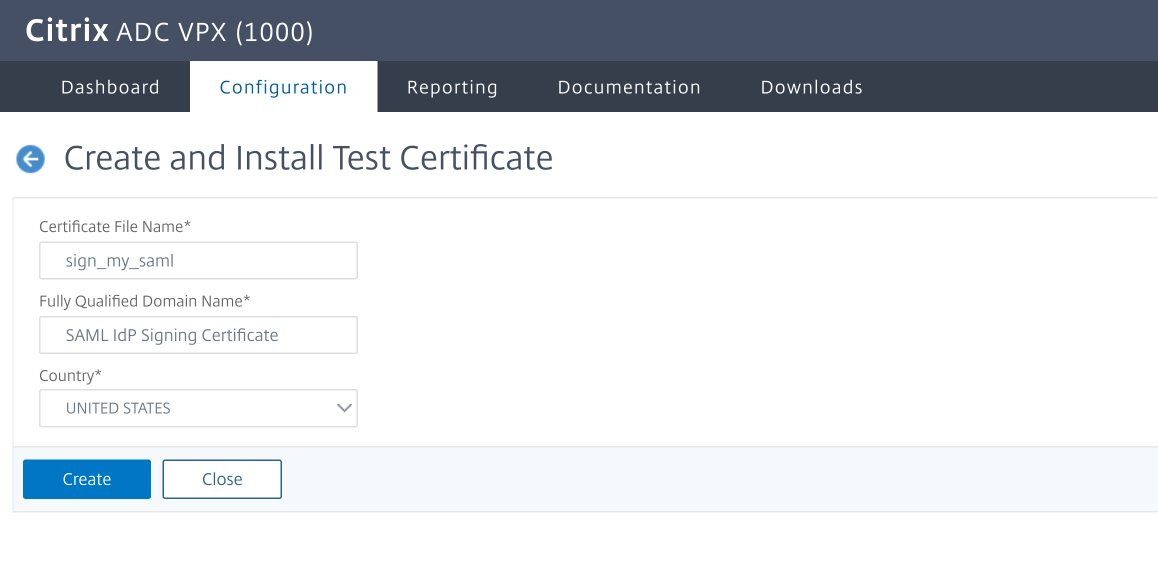Screen dimensions: 1158x567
Task: Open the Dashboard tab
Action: pyautogui.click(x=110, y=87)
